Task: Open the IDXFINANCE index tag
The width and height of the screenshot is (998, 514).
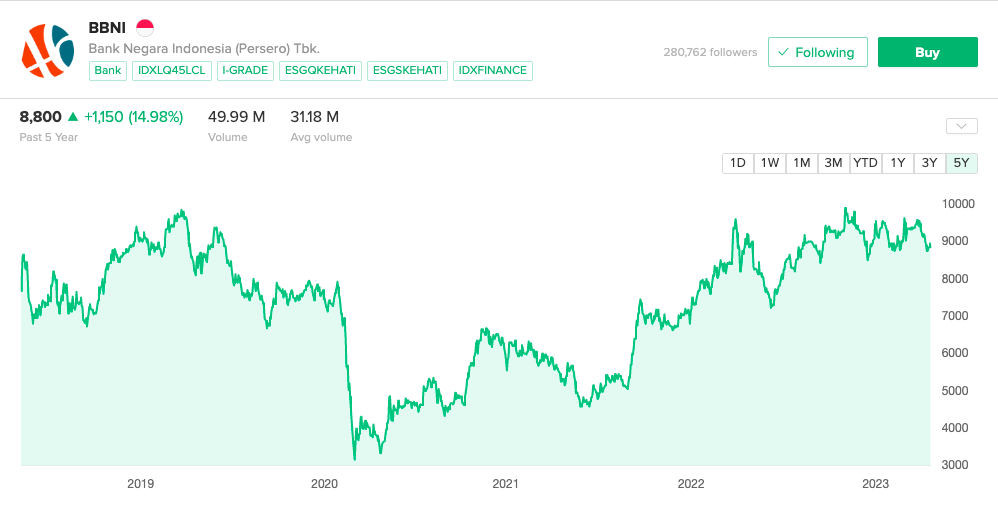Action: [493, 71]
